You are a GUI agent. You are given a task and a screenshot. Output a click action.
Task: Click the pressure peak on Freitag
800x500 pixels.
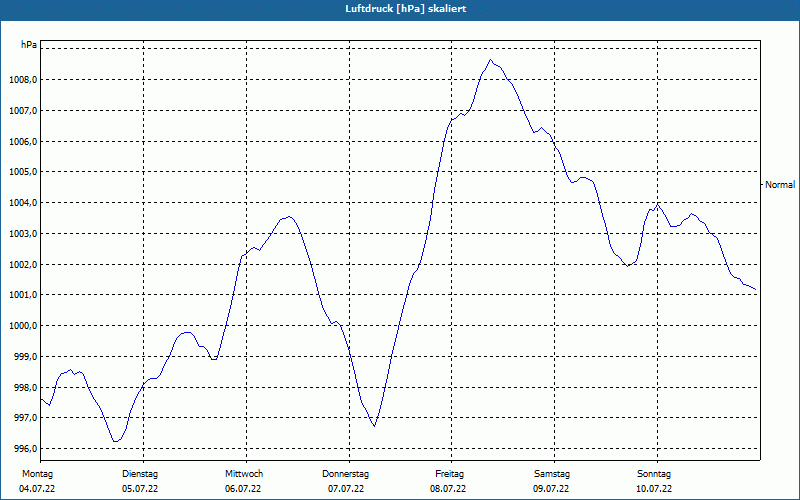click(x=491, y=60)
